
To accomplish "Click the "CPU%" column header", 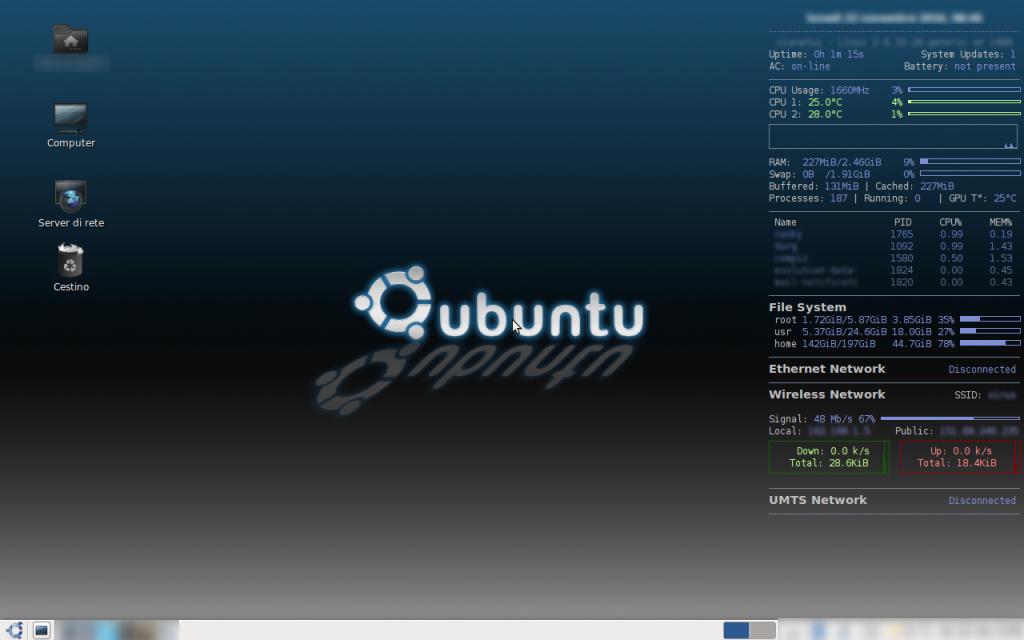I will point(951,222).
